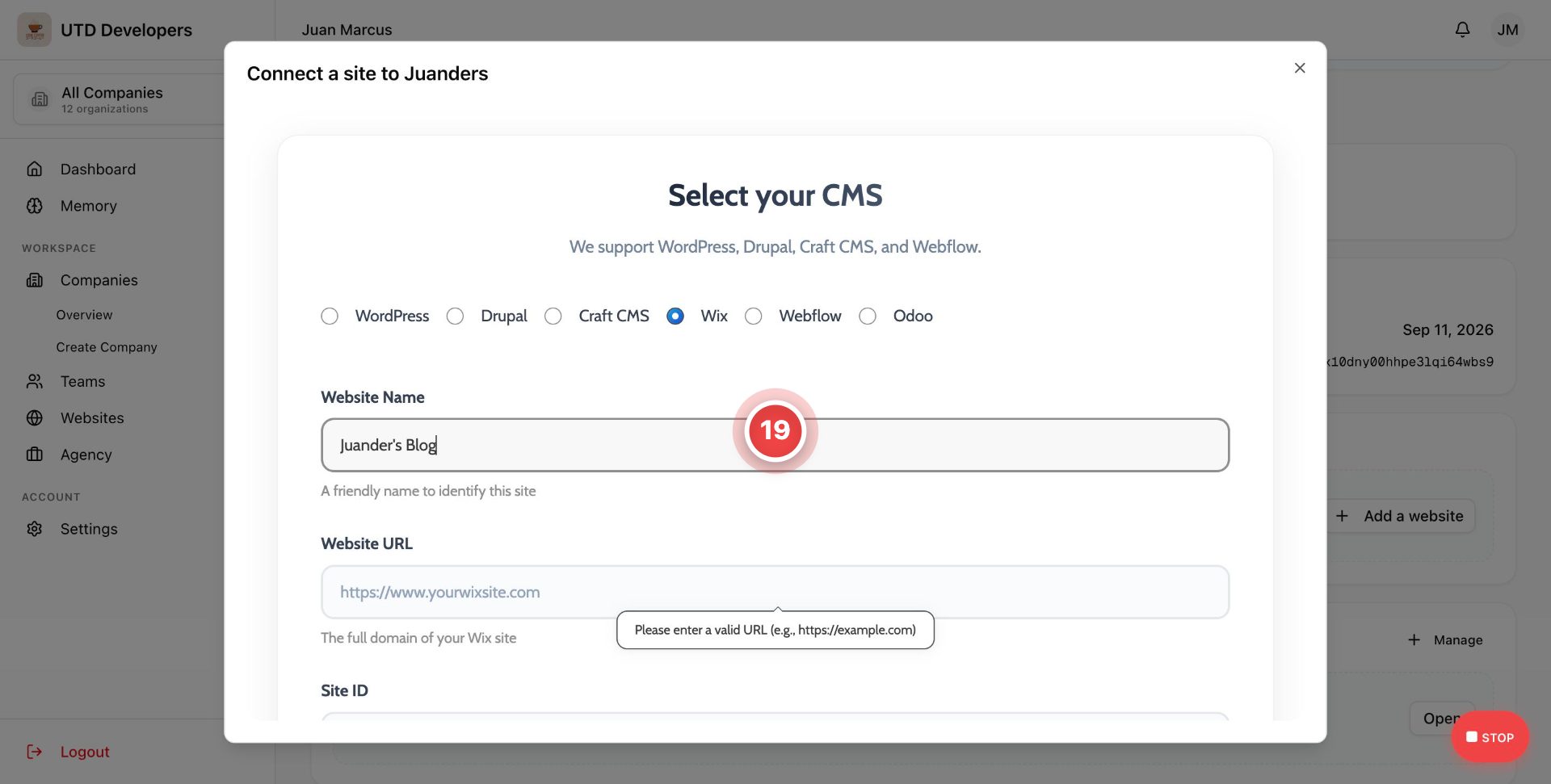Click the Dashboard home icon
This screenshot has width=1551, height=784.
(35, 169)
